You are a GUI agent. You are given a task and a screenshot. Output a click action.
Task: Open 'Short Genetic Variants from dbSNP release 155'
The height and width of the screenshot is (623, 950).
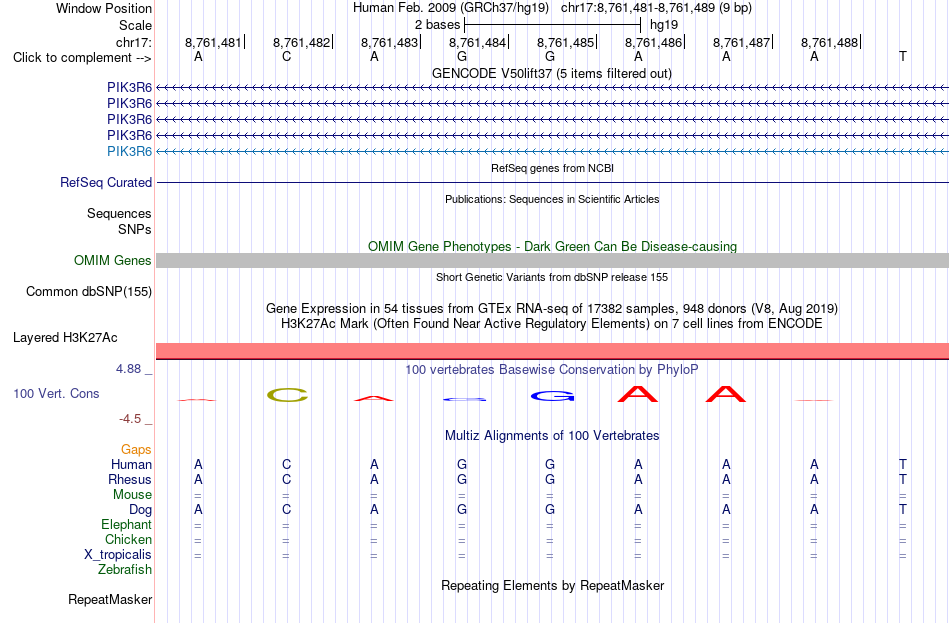(552, 277)
